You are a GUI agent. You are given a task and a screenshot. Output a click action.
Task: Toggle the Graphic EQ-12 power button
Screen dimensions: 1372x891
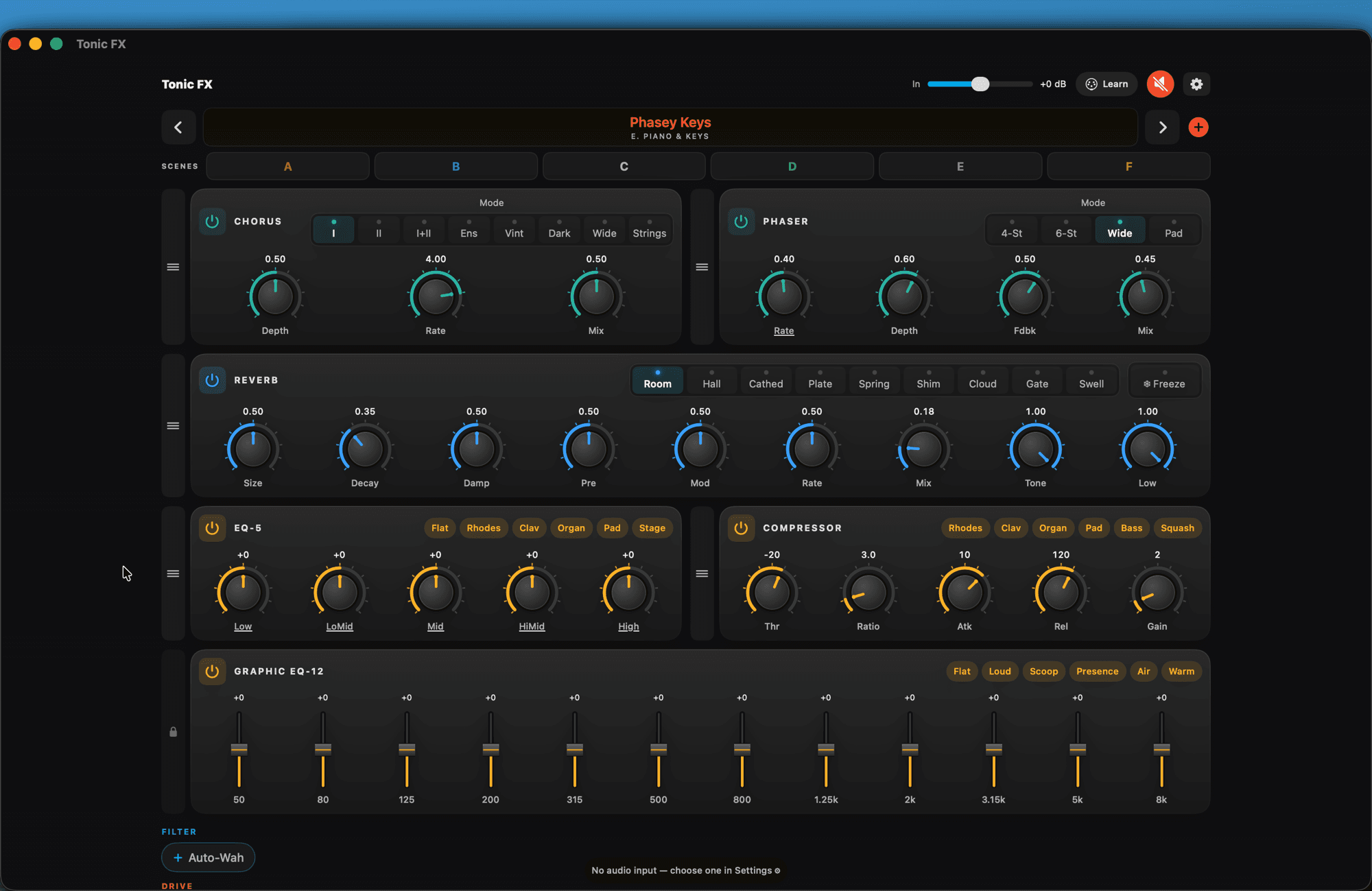coord(212,672)
